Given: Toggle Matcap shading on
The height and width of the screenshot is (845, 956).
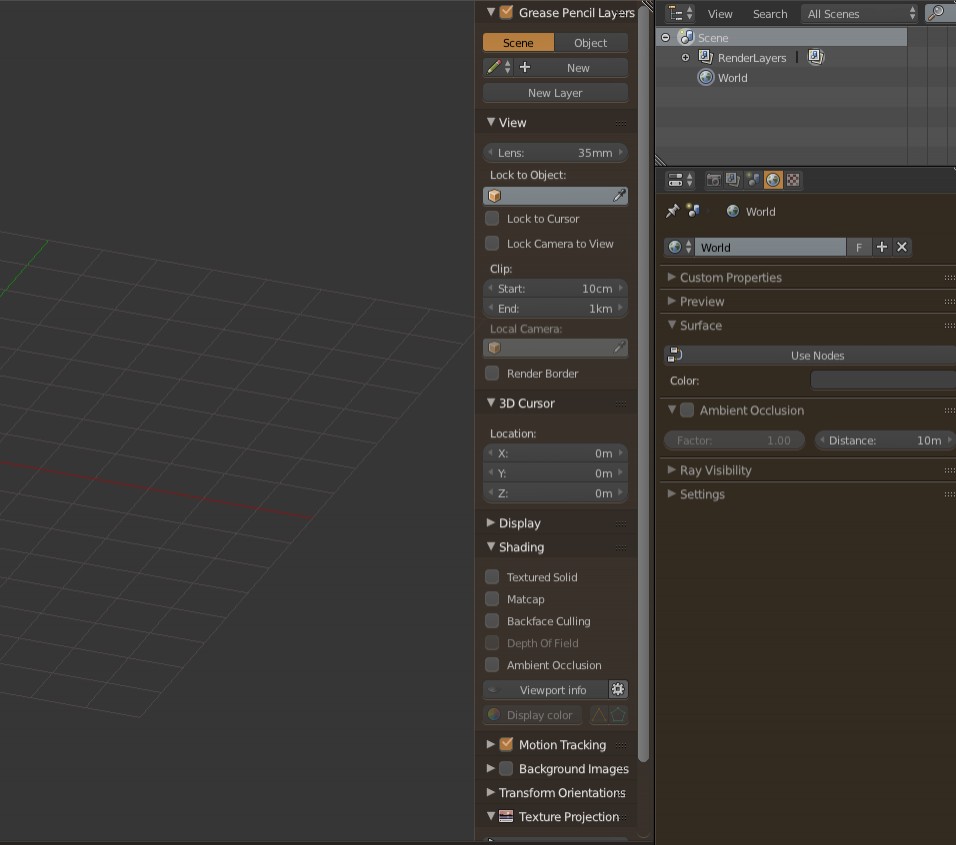Looking at the screenshot, I should [492, 599].
